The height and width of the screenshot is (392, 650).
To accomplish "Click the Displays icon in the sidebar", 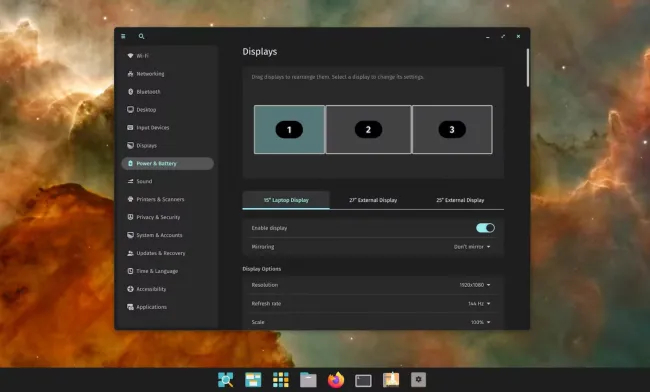I will [x=130, y=145].
